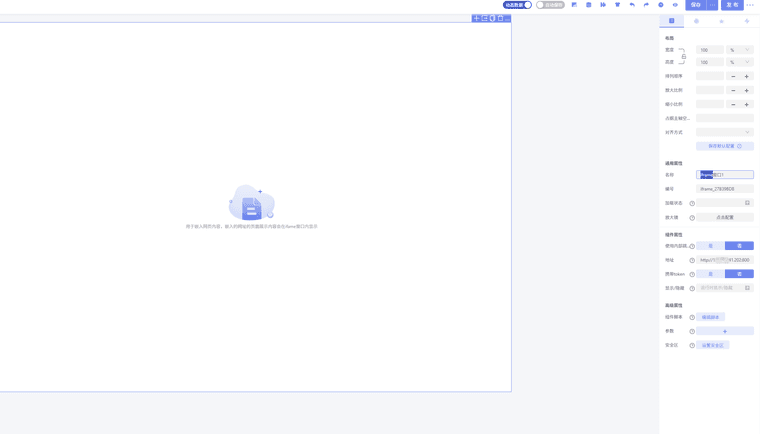Click the third icon on component toolbar
The image size is (760, 434).
click(492, 18)
